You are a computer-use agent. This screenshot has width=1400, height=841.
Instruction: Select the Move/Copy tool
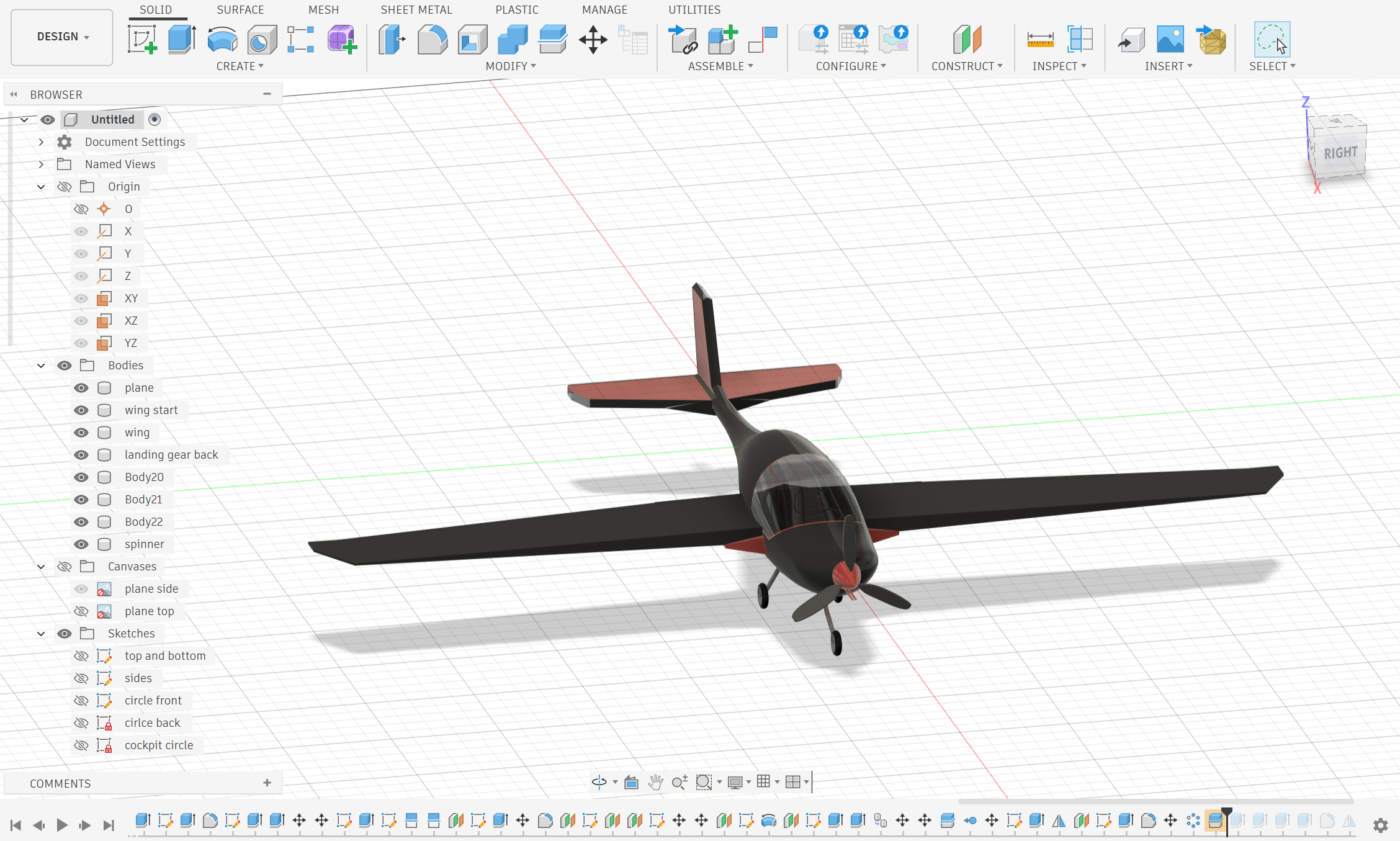pyautogui.click(x=593, y=40)
